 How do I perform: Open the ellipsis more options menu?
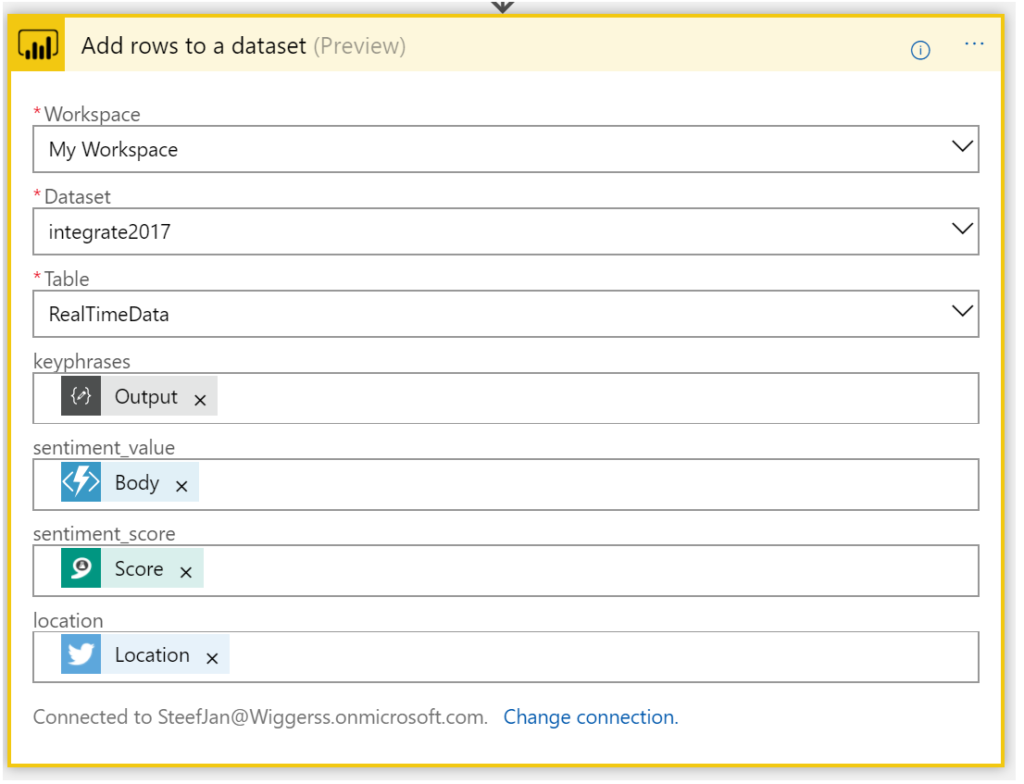click(974, 44)
